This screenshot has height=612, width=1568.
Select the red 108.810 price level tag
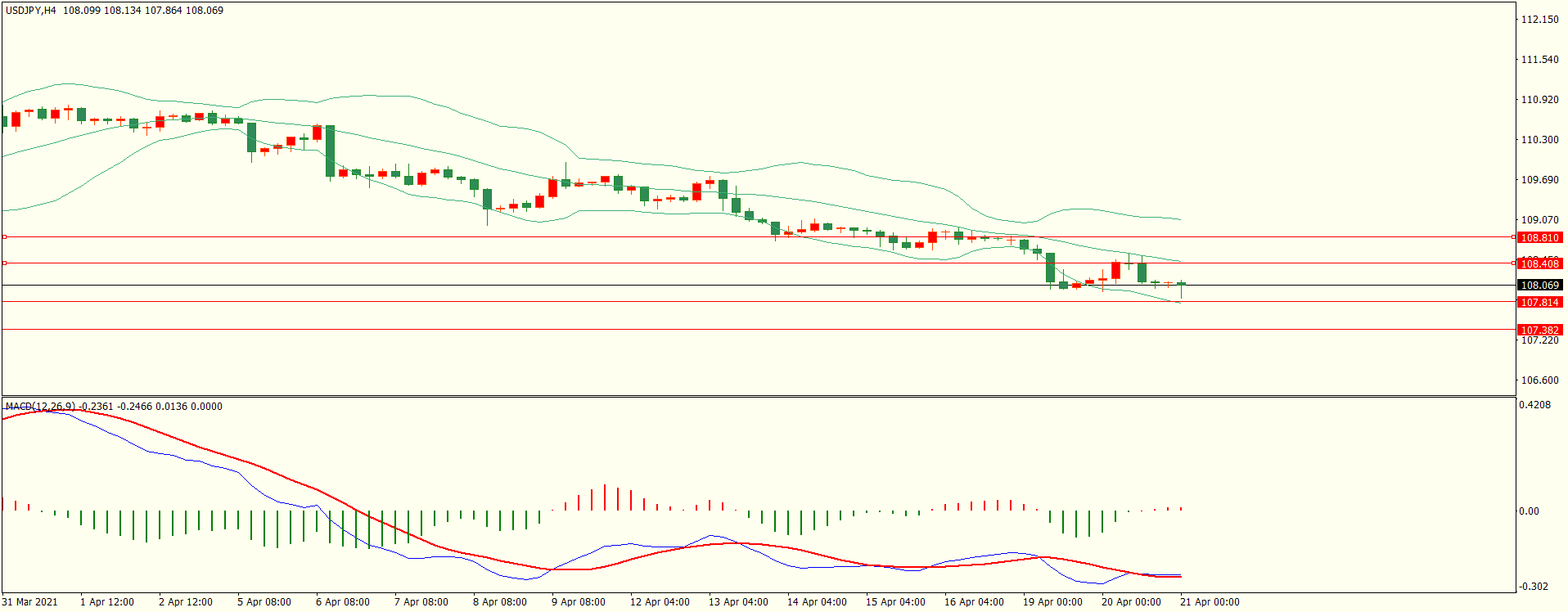pyautogui.click(x=1539, y=237)
